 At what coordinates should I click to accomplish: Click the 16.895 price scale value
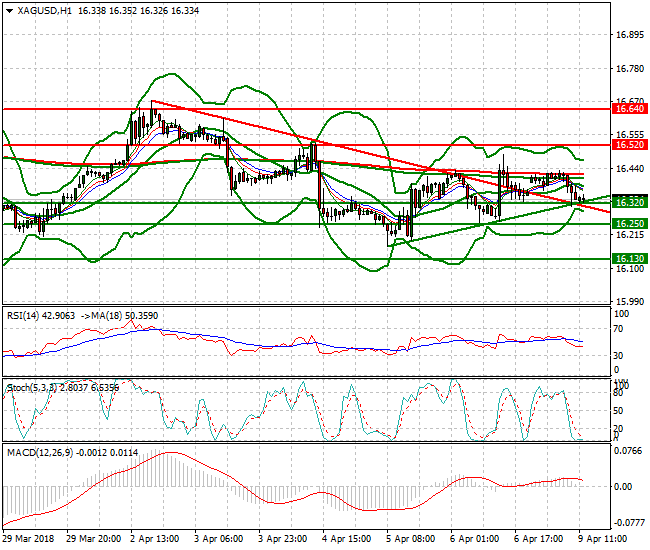(630, 35)
